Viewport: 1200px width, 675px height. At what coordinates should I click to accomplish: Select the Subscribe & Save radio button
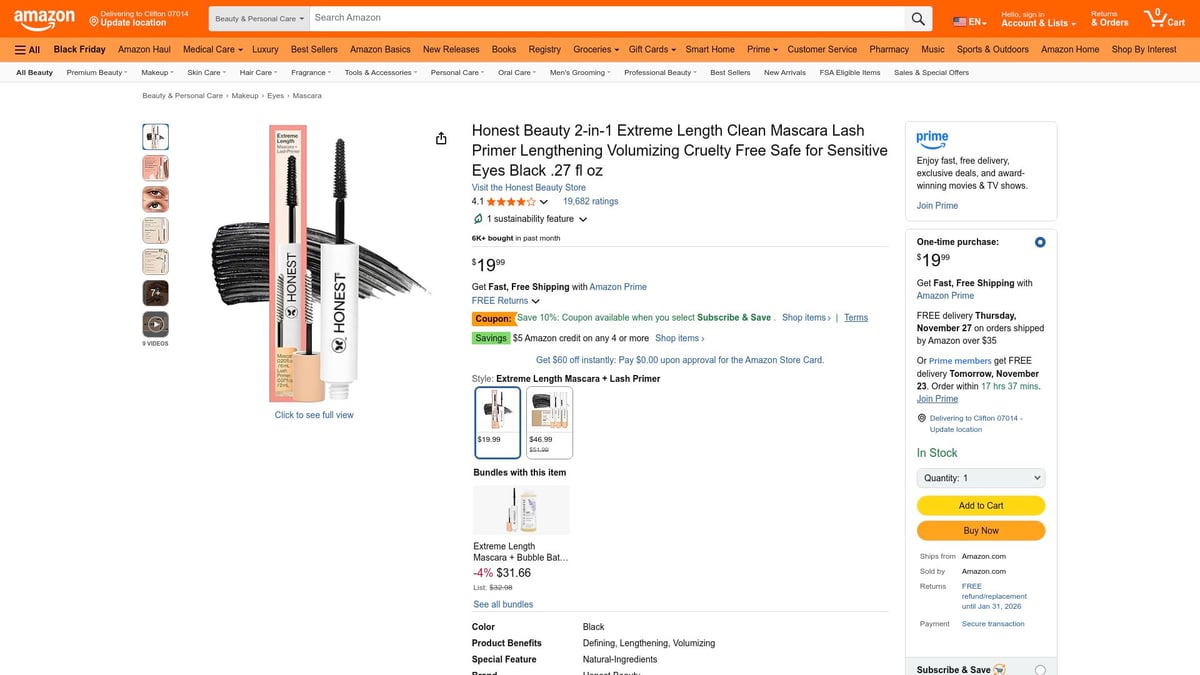(1040, 669)
